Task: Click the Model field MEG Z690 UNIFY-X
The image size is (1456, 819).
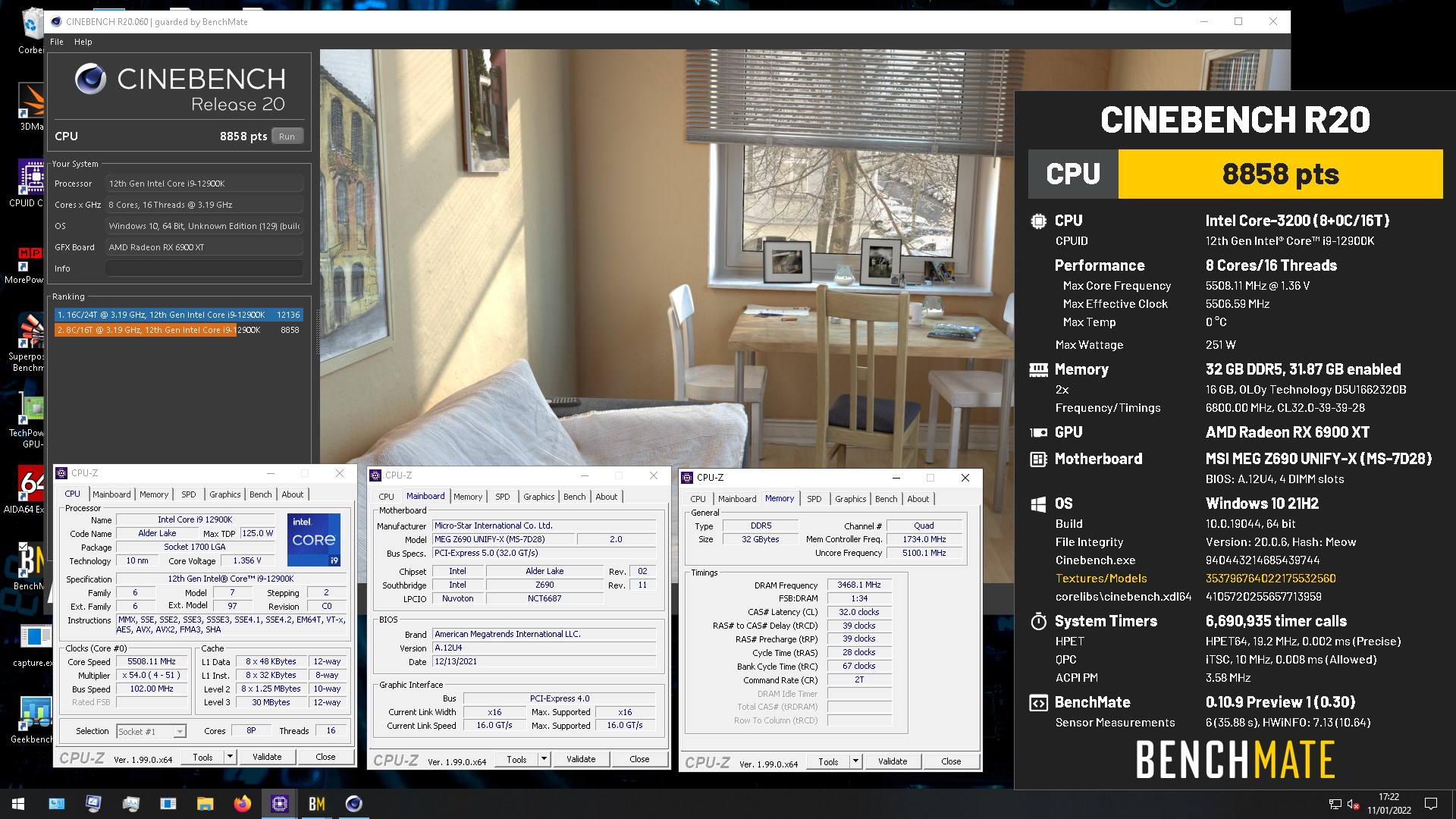Action: click(x=504, y=539)
